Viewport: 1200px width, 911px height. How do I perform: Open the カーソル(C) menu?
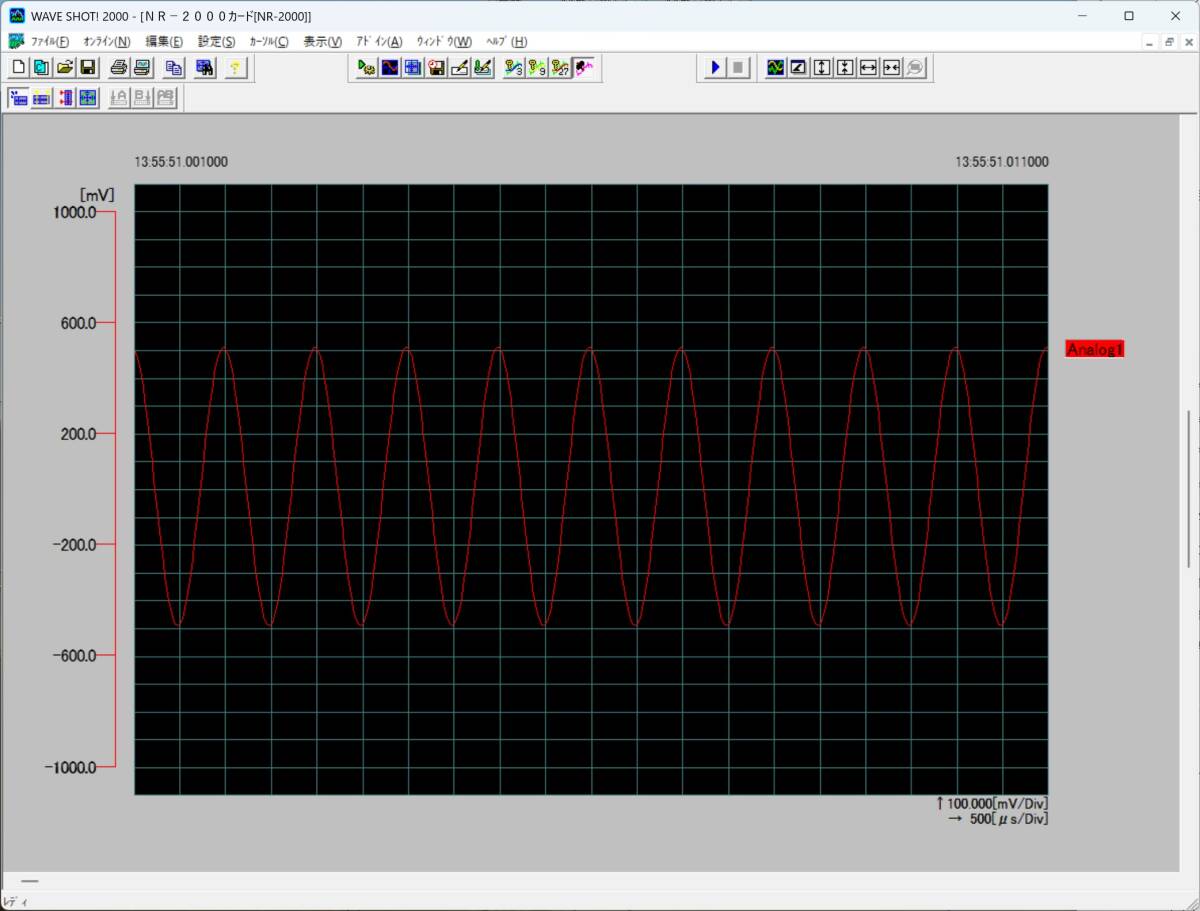[269, 42]
